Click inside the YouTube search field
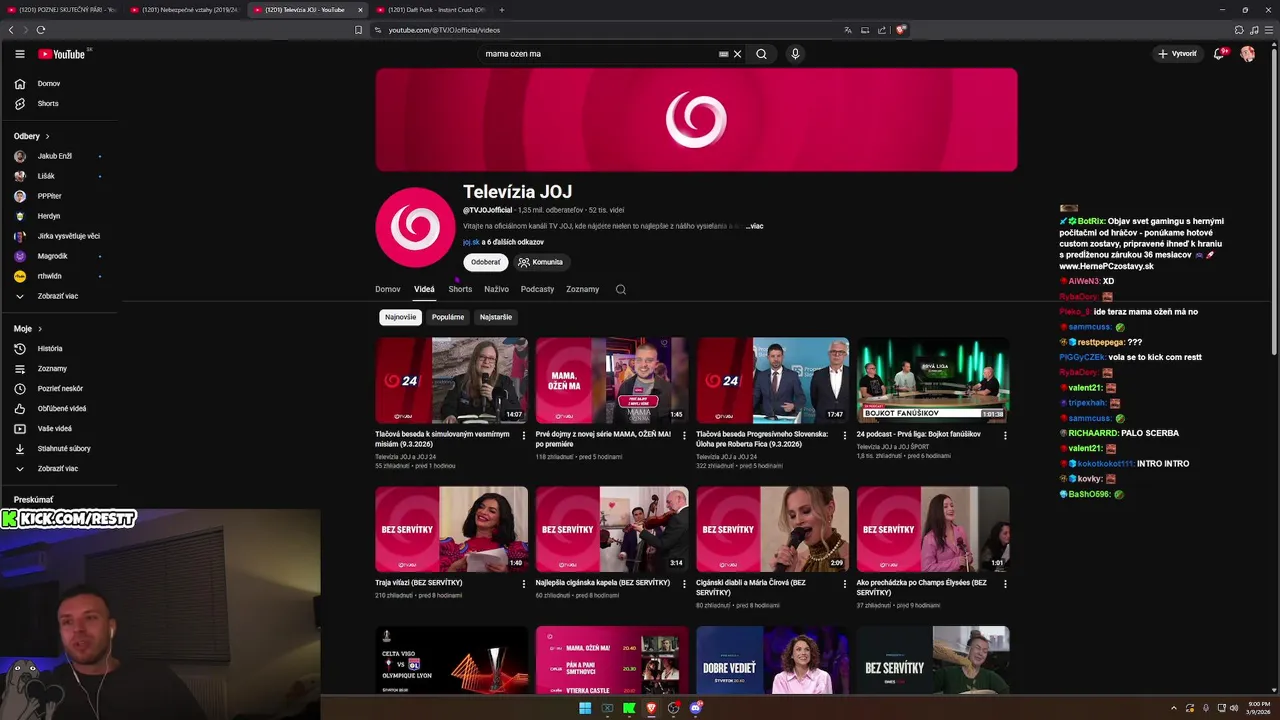Image resolution: width=1280 pixels, height=720 pixels. pos(600,54)
